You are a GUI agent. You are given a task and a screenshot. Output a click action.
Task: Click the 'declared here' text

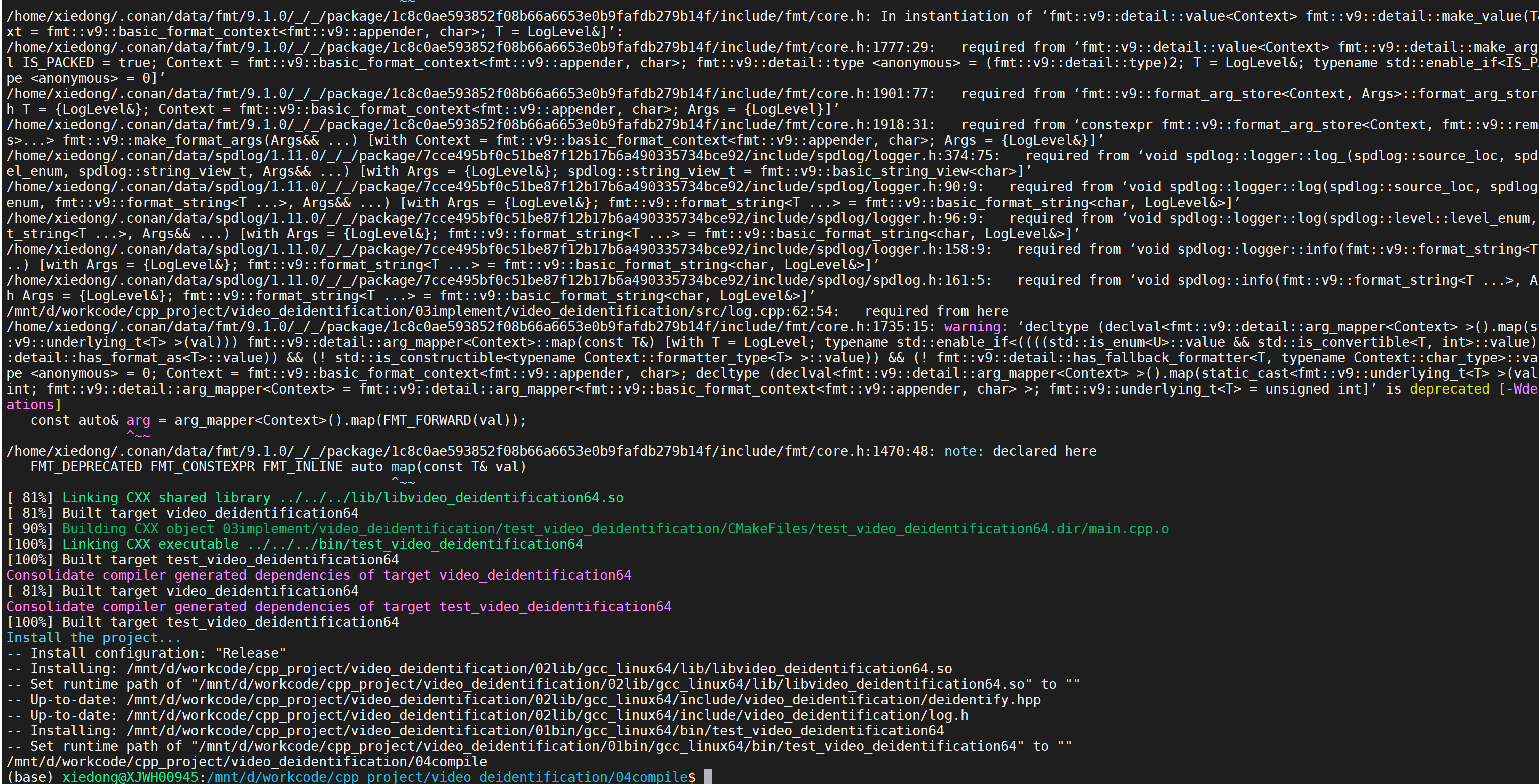click(1044, 451)
